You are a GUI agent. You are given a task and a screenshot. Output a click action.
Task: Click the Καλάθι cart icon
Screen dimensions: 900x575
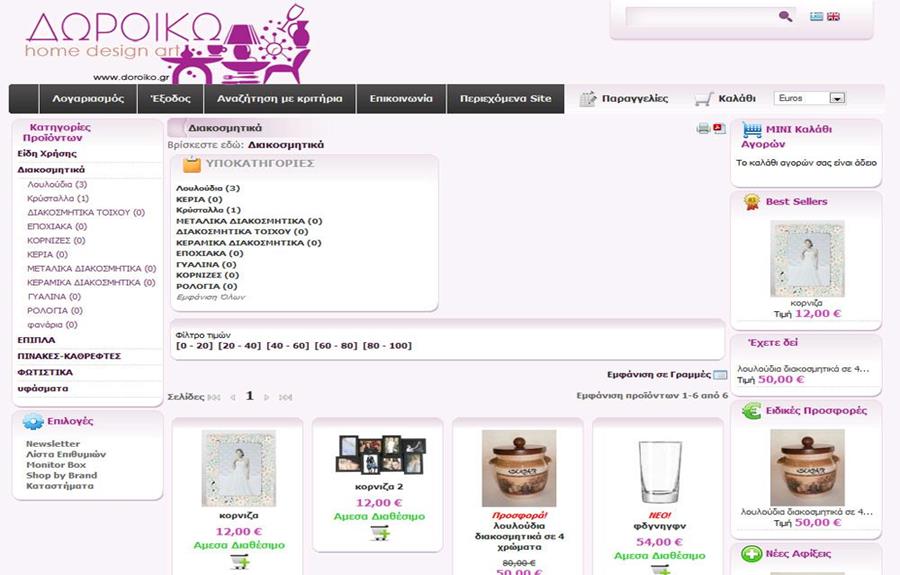point(704,99)
